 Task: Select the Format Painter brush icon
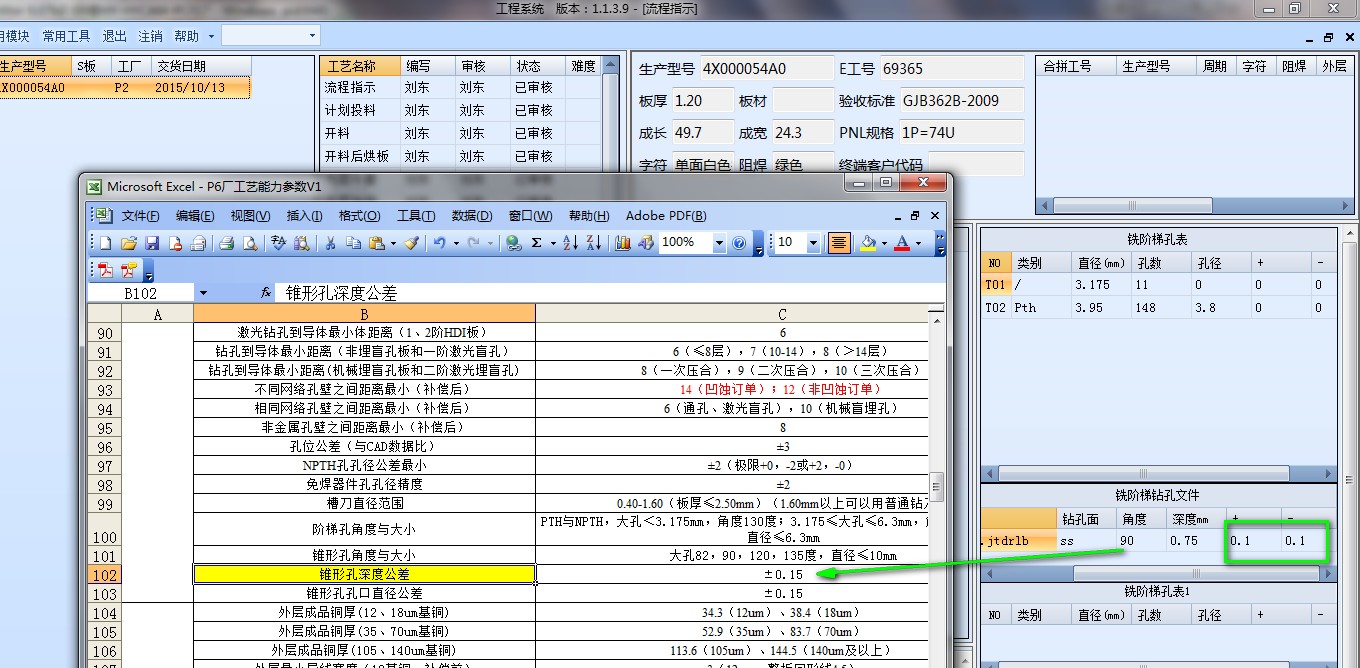[411, 242]
